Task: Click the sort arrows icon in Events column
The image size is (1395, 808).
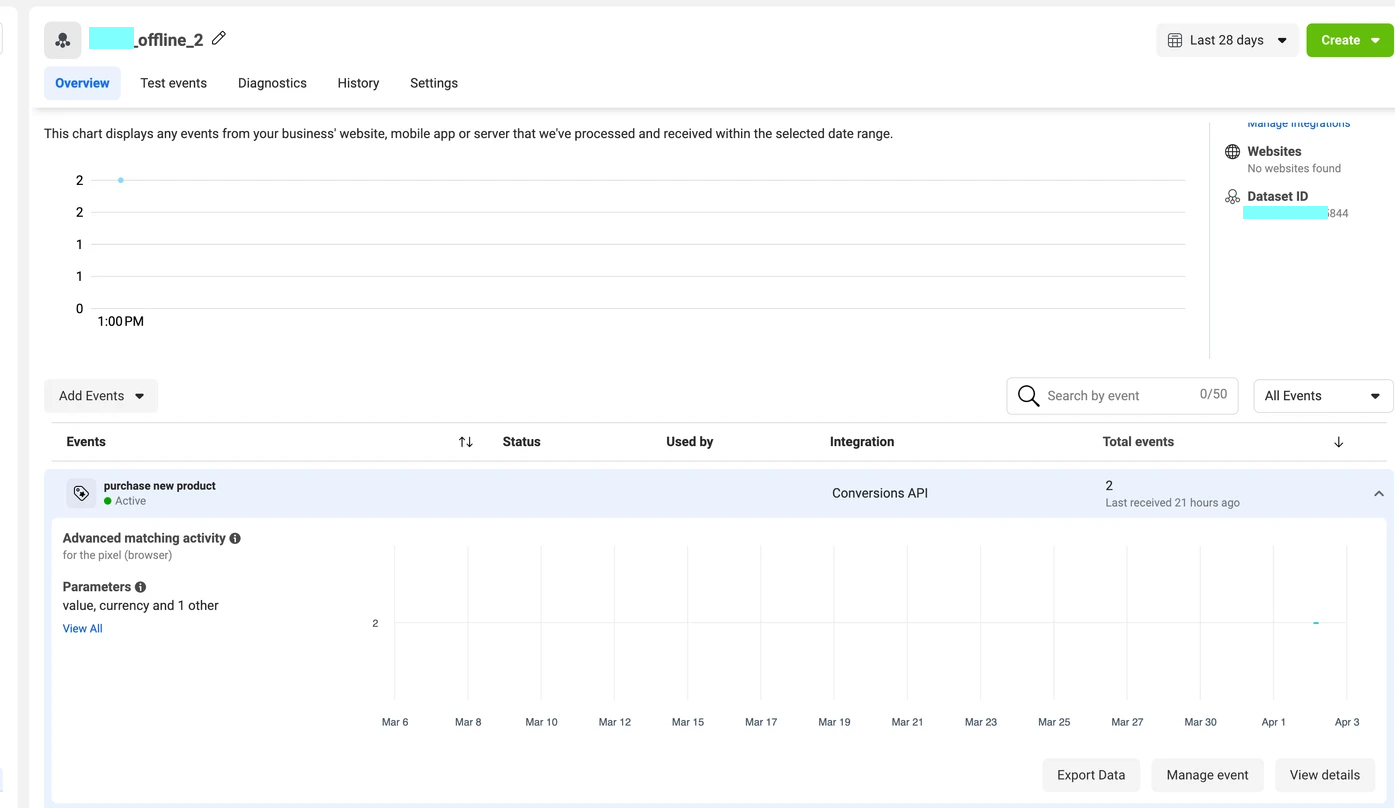Action: 465,442
